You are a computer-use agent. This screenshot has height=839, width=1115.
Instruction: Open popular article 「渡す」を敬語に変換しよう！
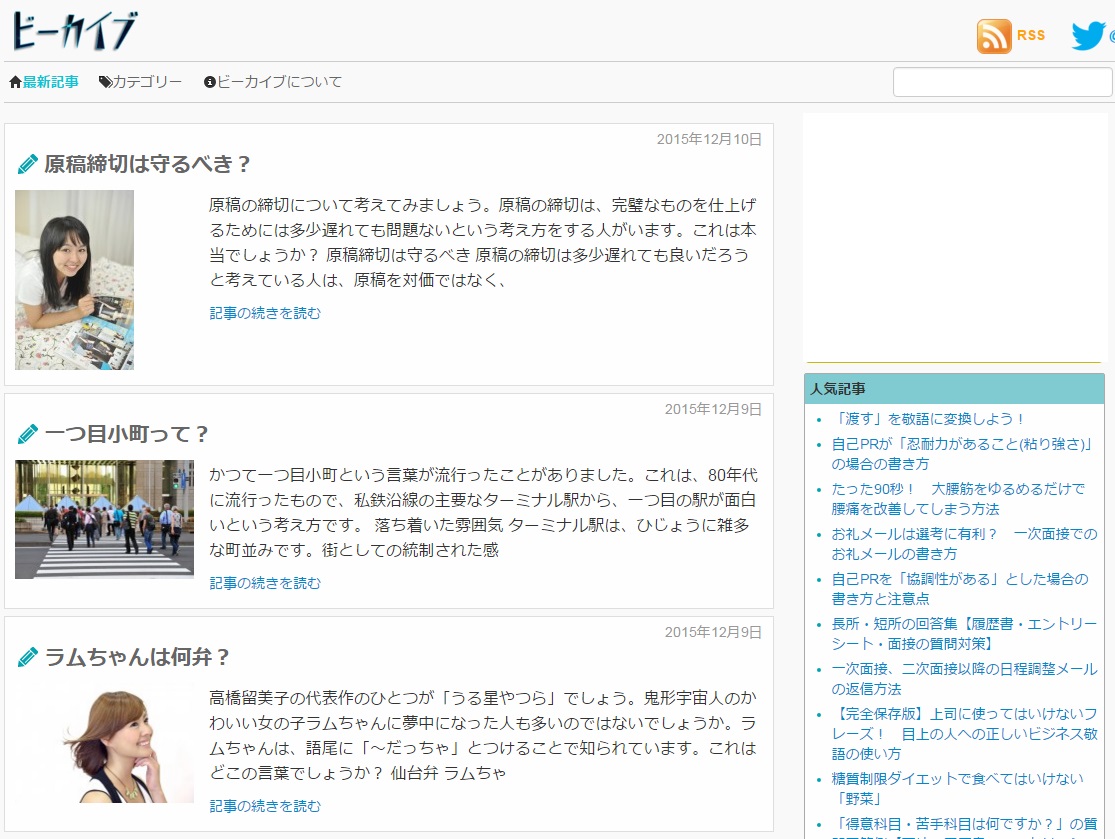pyautogui.click(x=929, y=419)
